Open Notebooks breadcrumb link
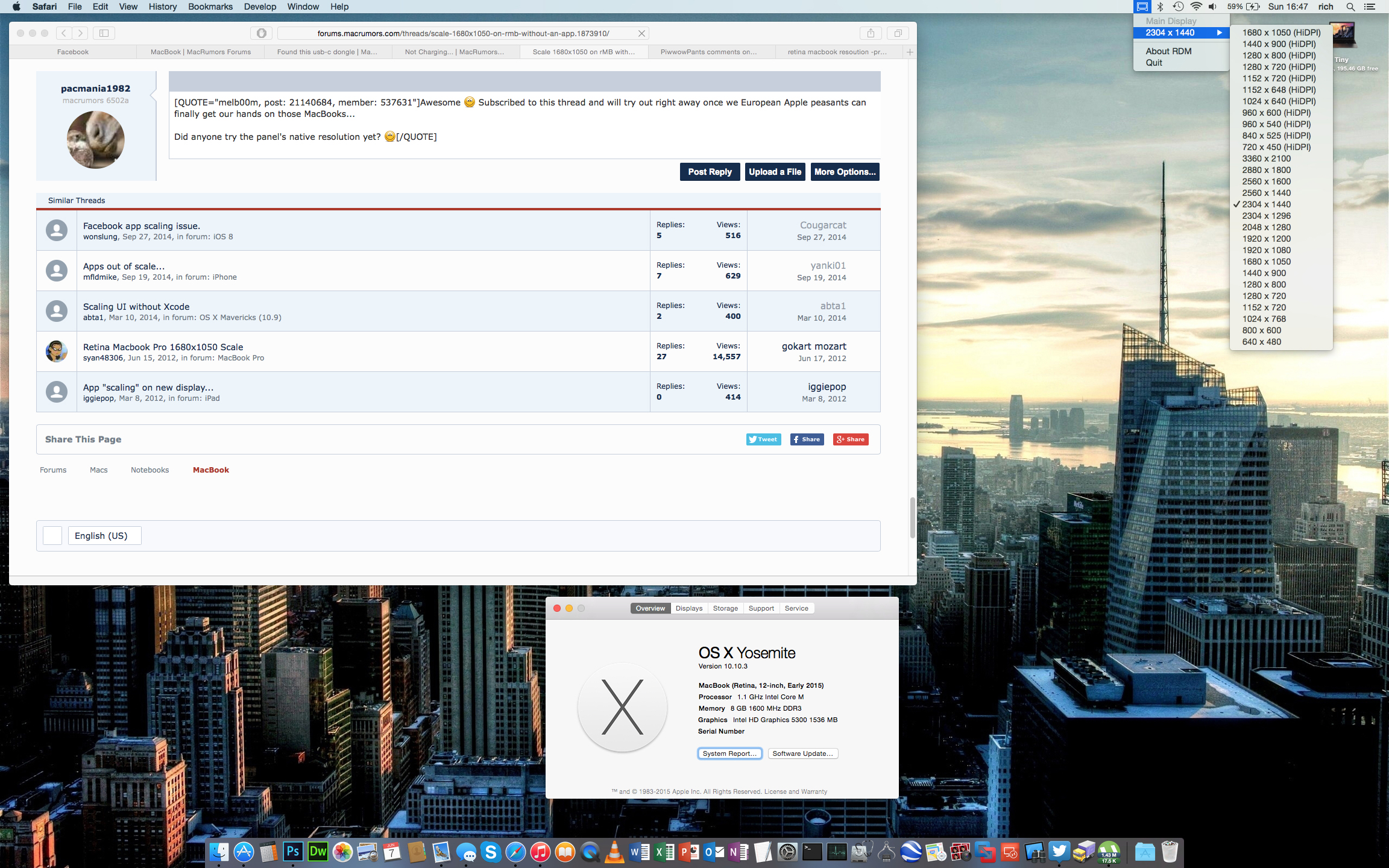This screenshot has height=868, width=1389. click(x=150, y=470)
